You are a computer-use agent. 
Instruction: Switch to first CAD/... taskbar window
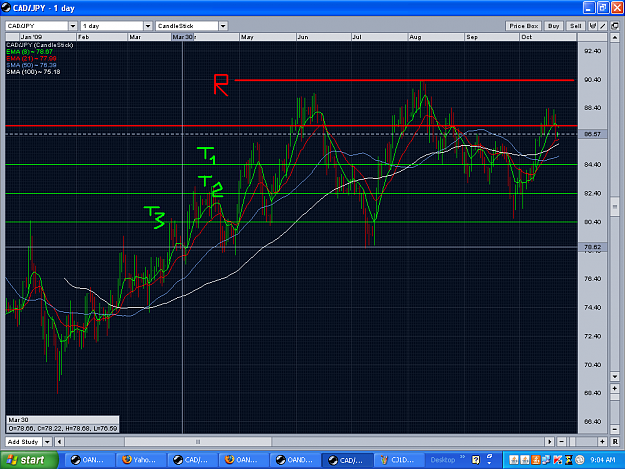(x=192, y=460)
